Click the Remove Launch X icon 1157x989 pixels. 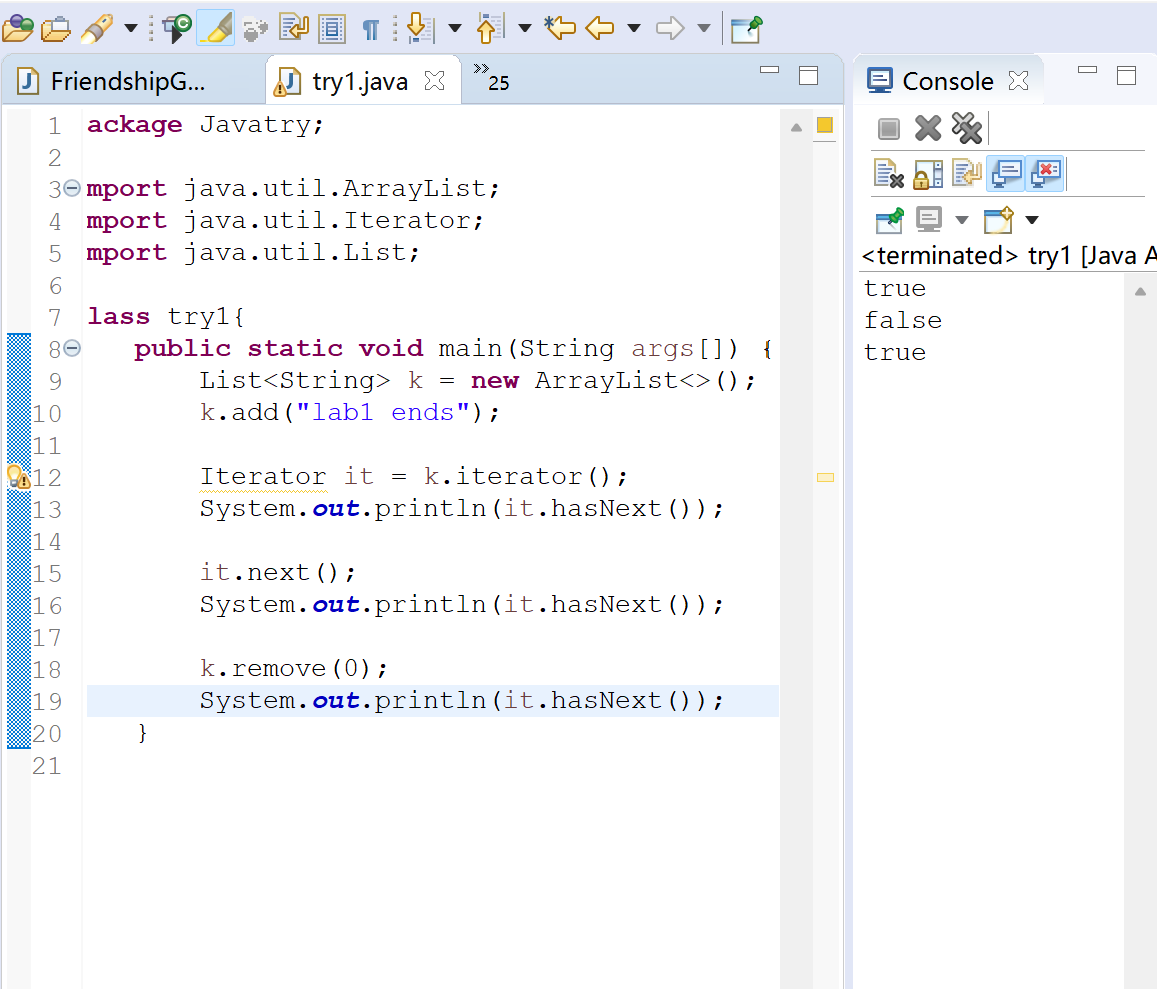tap(928, 128)
